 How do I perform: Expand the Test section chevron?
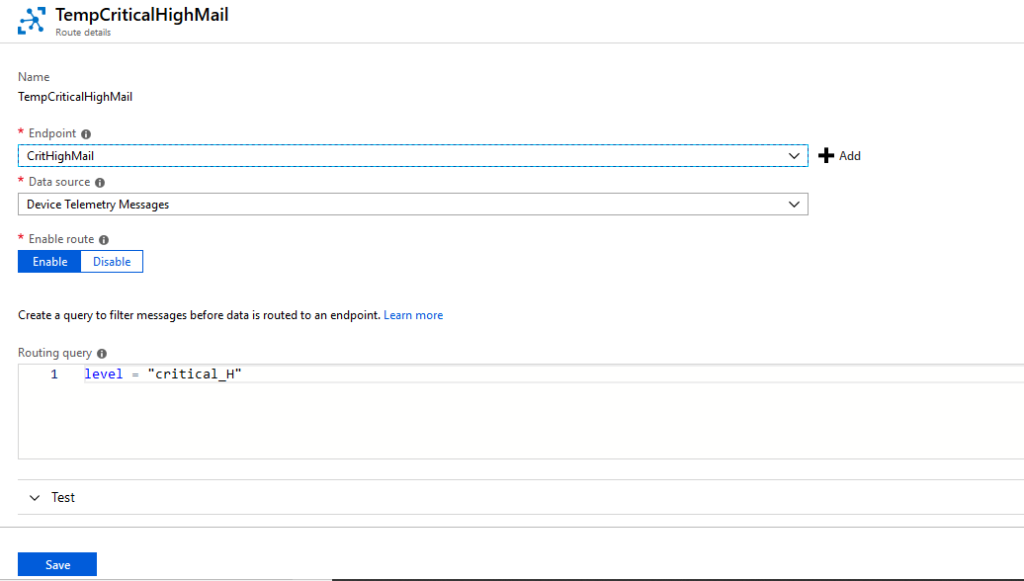(35, 497)
